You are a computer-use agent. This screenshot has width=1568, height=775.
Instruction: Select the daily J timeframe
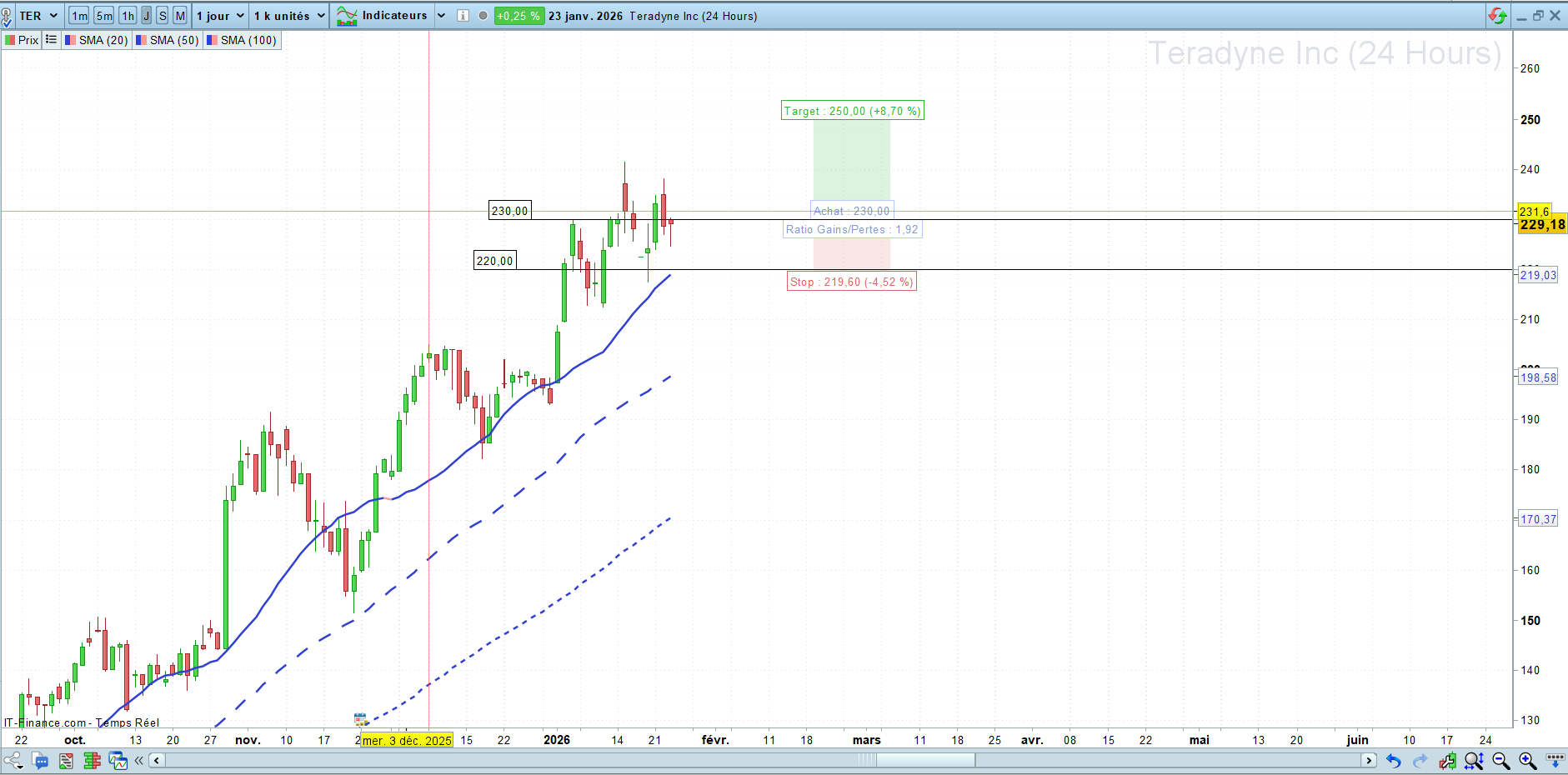coord(147,16)
